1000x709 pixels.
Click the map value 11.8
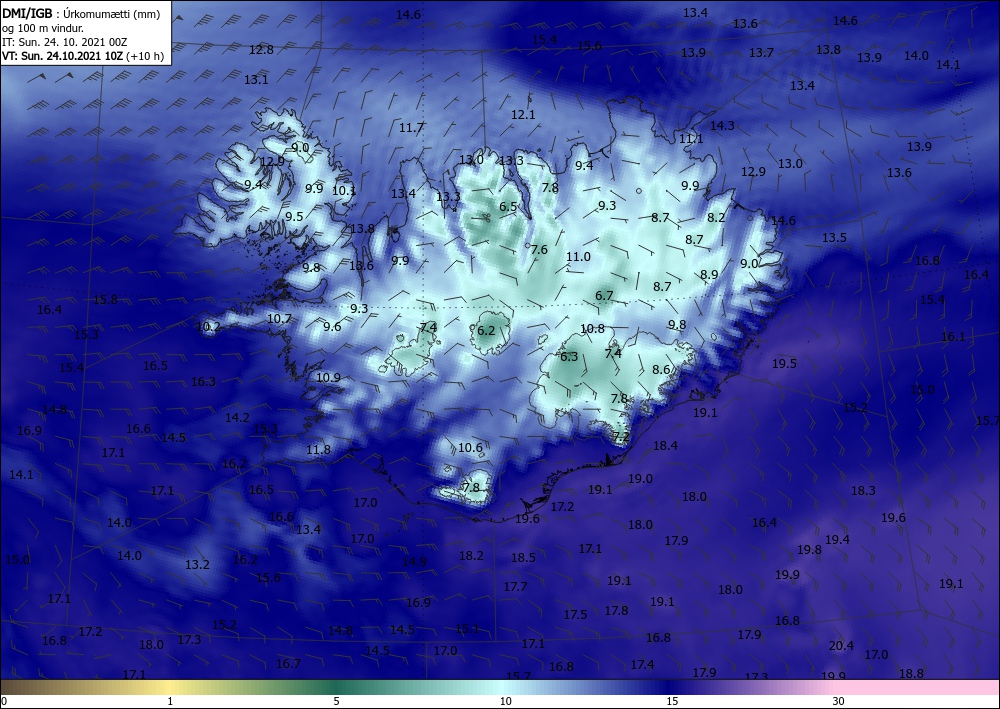[318, 450]
